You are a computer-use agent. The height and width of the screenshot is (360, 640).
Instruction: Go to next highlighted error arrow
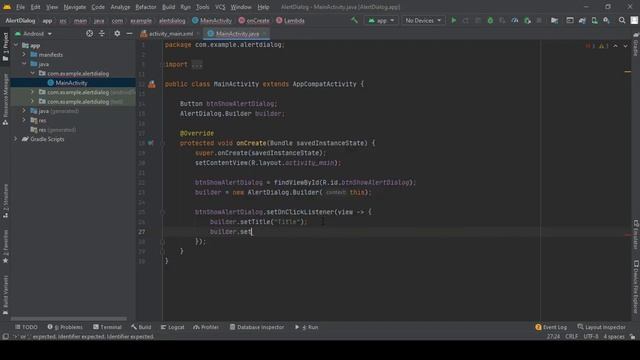coord(625,46)
